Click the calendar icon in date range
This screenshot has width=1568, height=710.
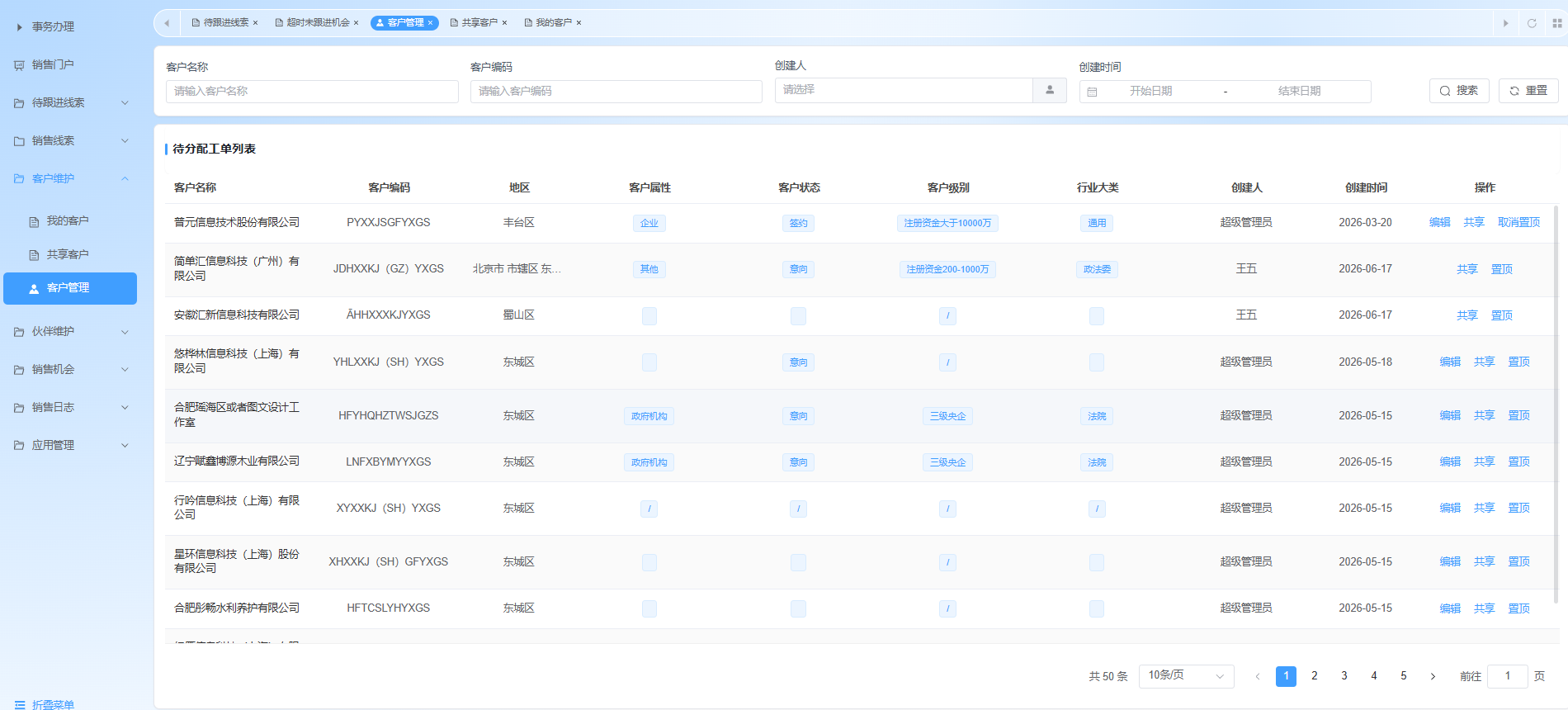(1092, 92)
